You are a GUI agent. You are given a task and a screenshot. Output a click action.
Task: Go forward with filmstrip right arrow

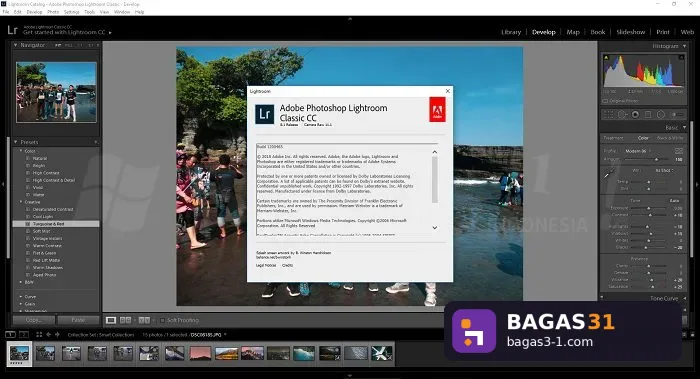coord(57,334)
